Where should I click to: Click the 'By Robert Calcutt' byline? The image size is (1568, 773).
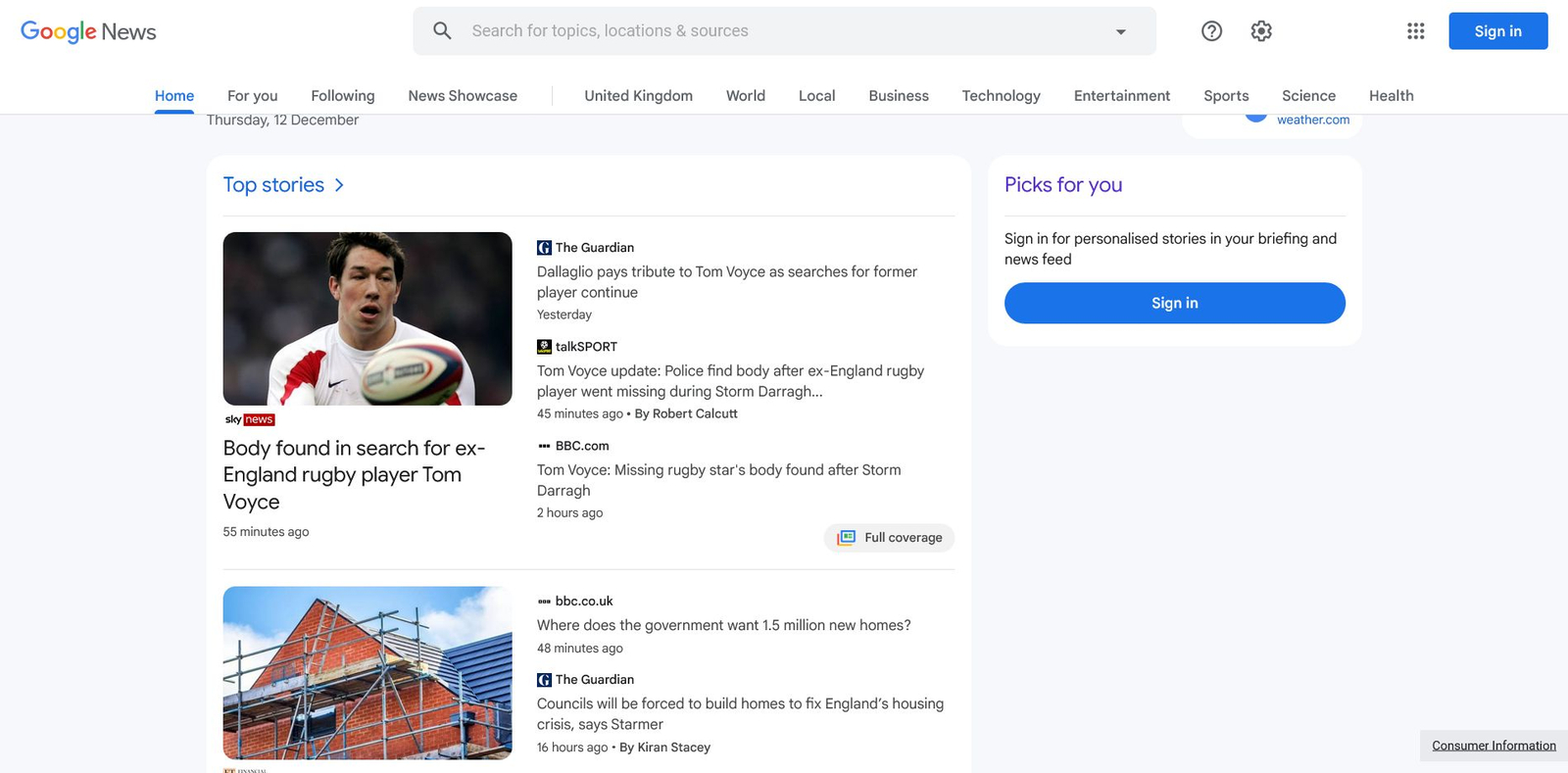[x=686, y=414]
